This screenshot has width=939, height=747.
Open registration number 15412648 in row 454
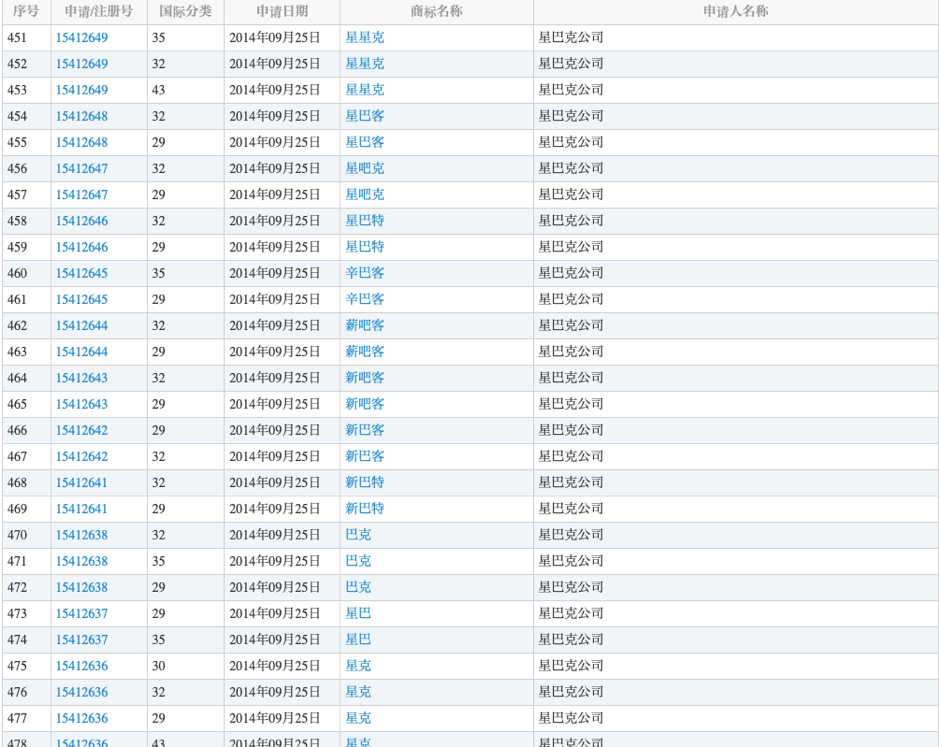81,116
